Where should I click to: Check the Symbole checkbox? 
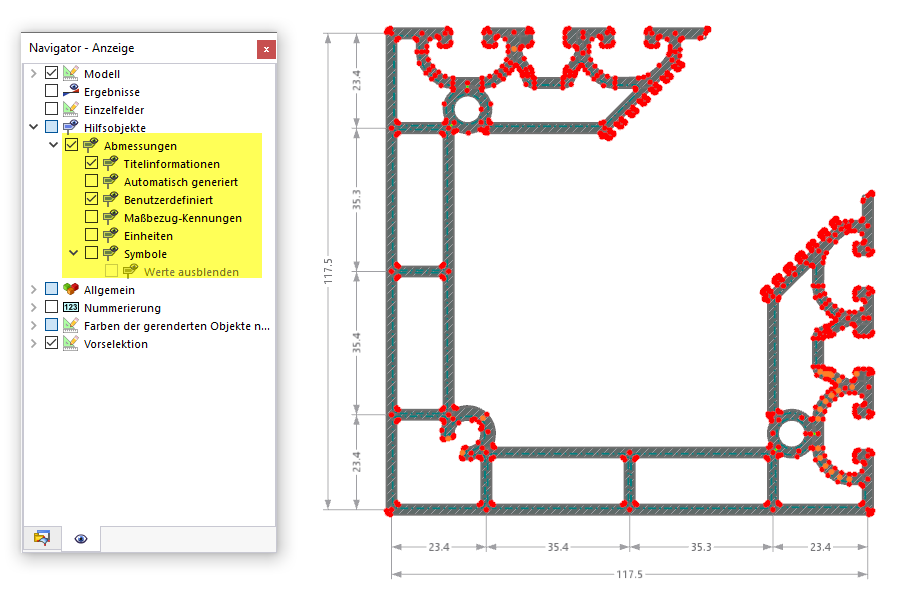[x=91, y=253]
